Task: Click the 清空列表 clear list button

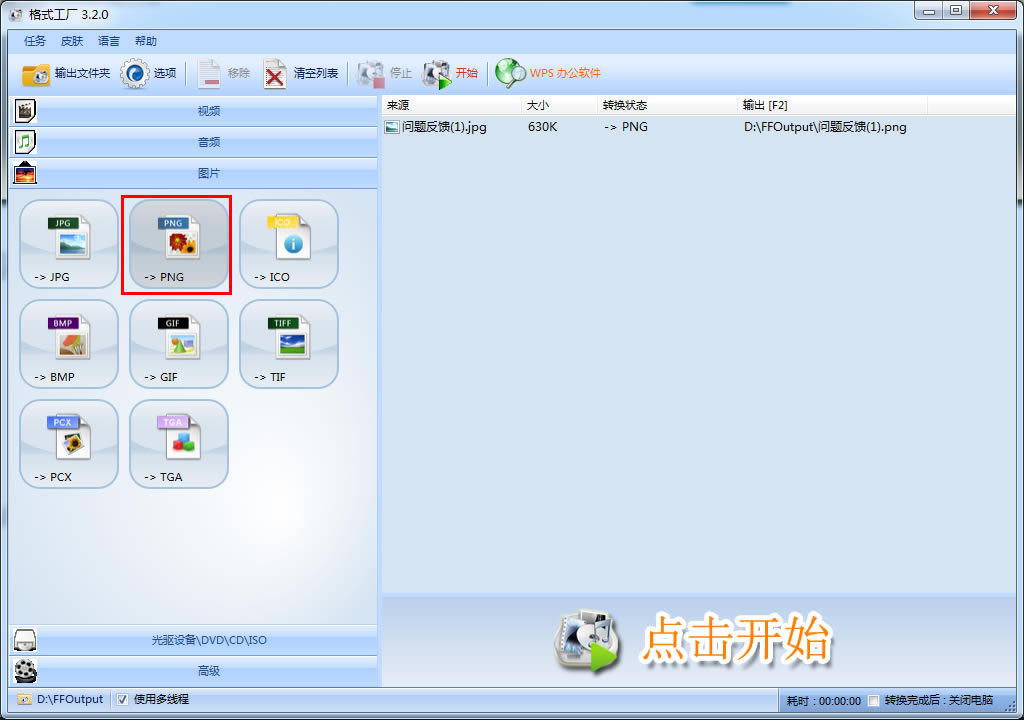Action: [300, 73]
